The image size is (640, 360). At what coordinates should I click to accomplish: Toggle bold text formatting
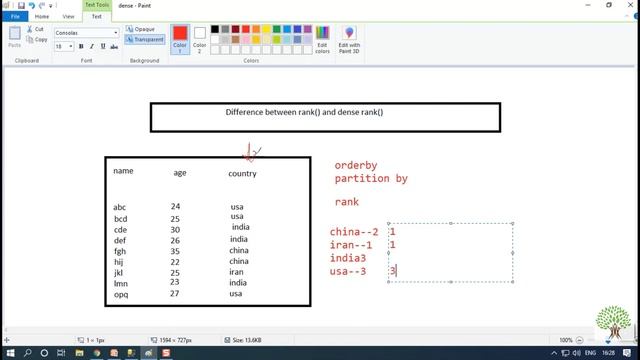[81, 47]
